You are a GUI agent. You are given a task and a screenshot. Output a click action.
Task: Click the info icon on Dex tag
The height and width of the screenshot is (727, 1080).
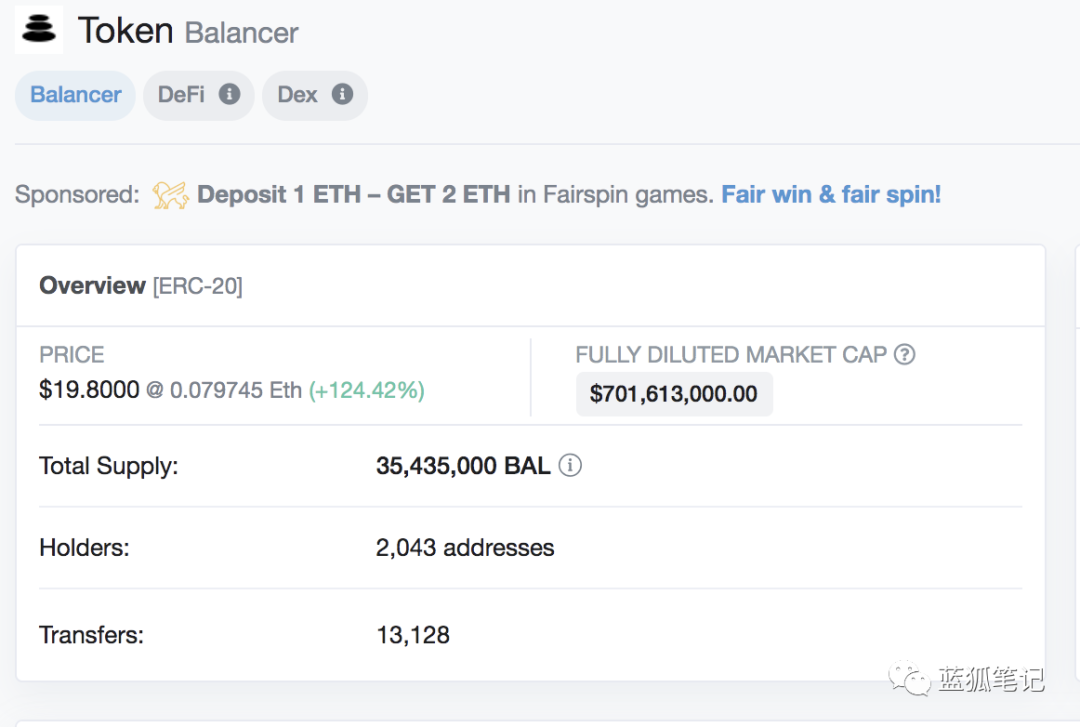342,94
